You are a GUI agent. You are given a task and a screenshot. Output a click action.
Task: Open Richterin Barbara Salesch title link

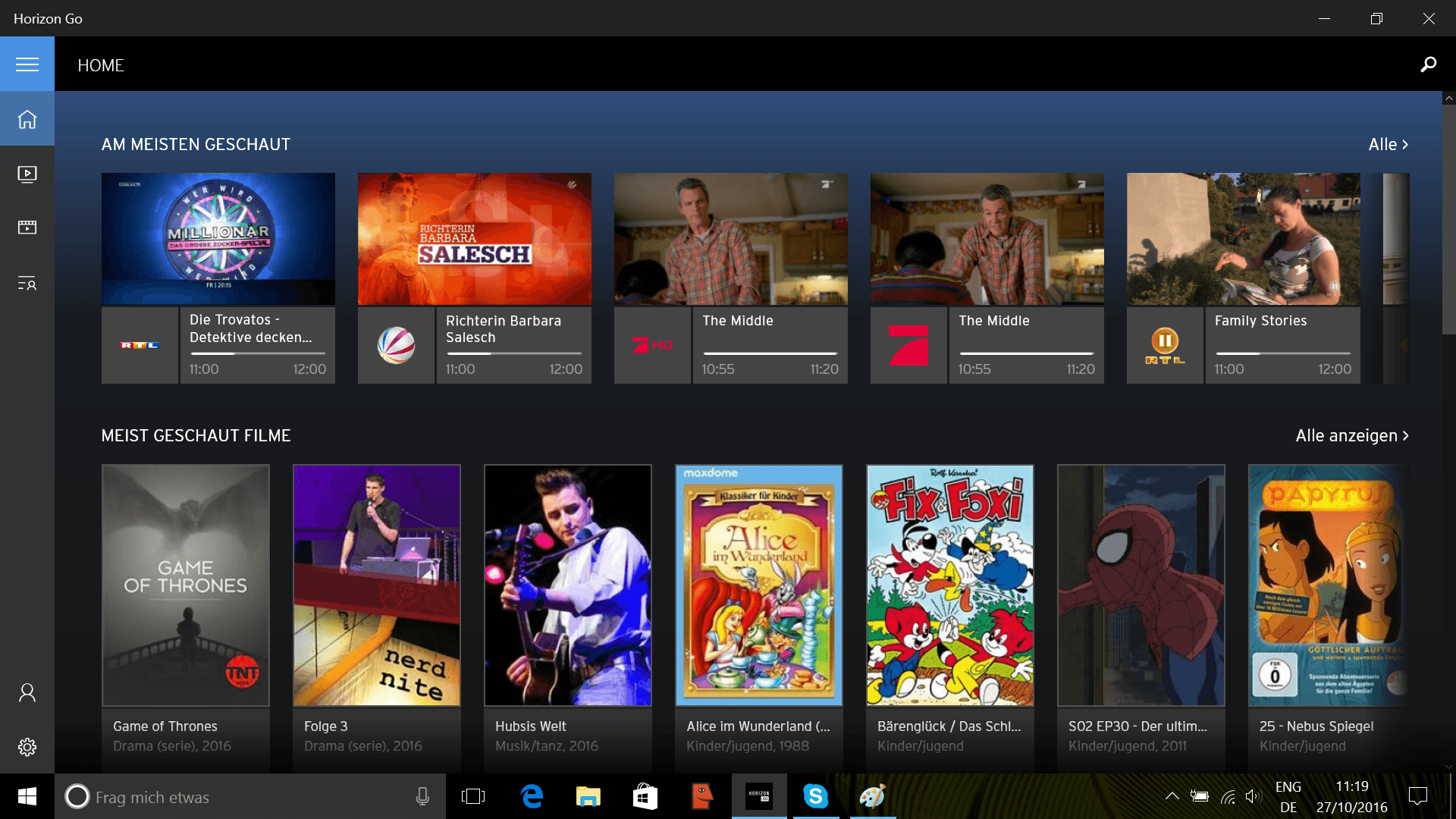[504, 329]
